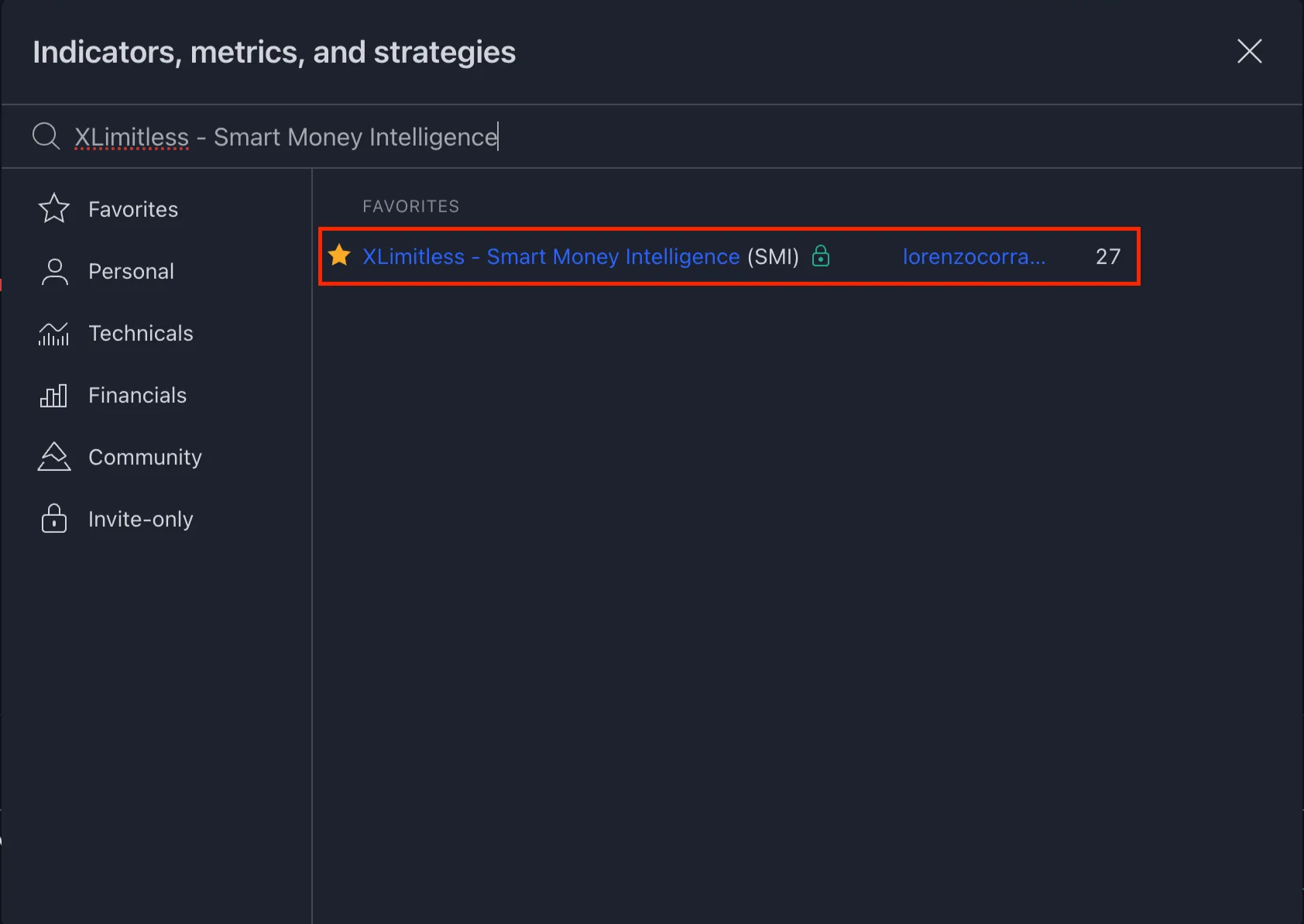Click the dialog title 'Indicators, metrics, and strategies'

point(274,52)
